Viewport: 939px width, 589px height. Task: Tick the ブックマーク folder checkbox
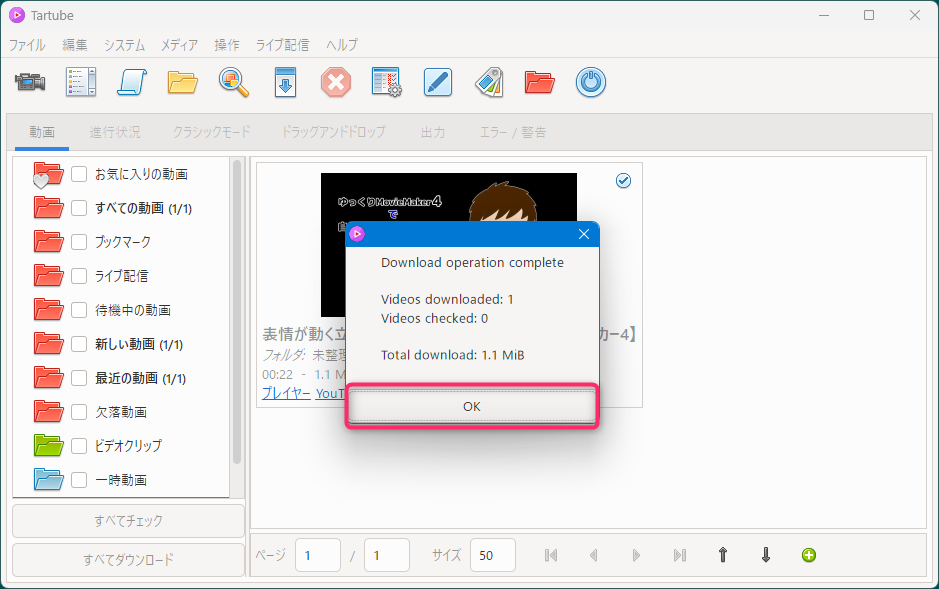pos(79,242)
